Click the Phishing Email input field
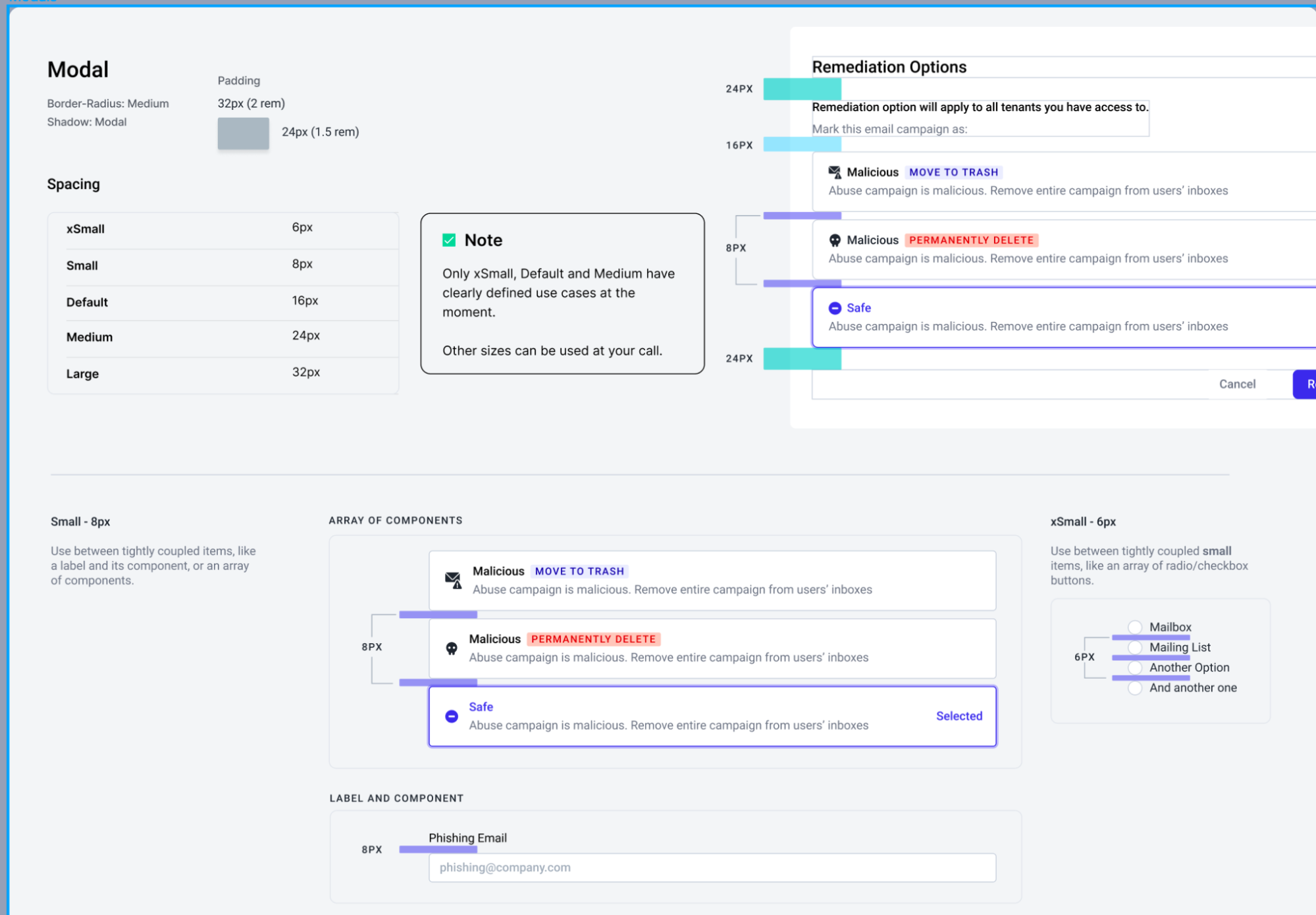This screenshot has height=915, width=1316. pyautogui.click(x=712, y=868)
